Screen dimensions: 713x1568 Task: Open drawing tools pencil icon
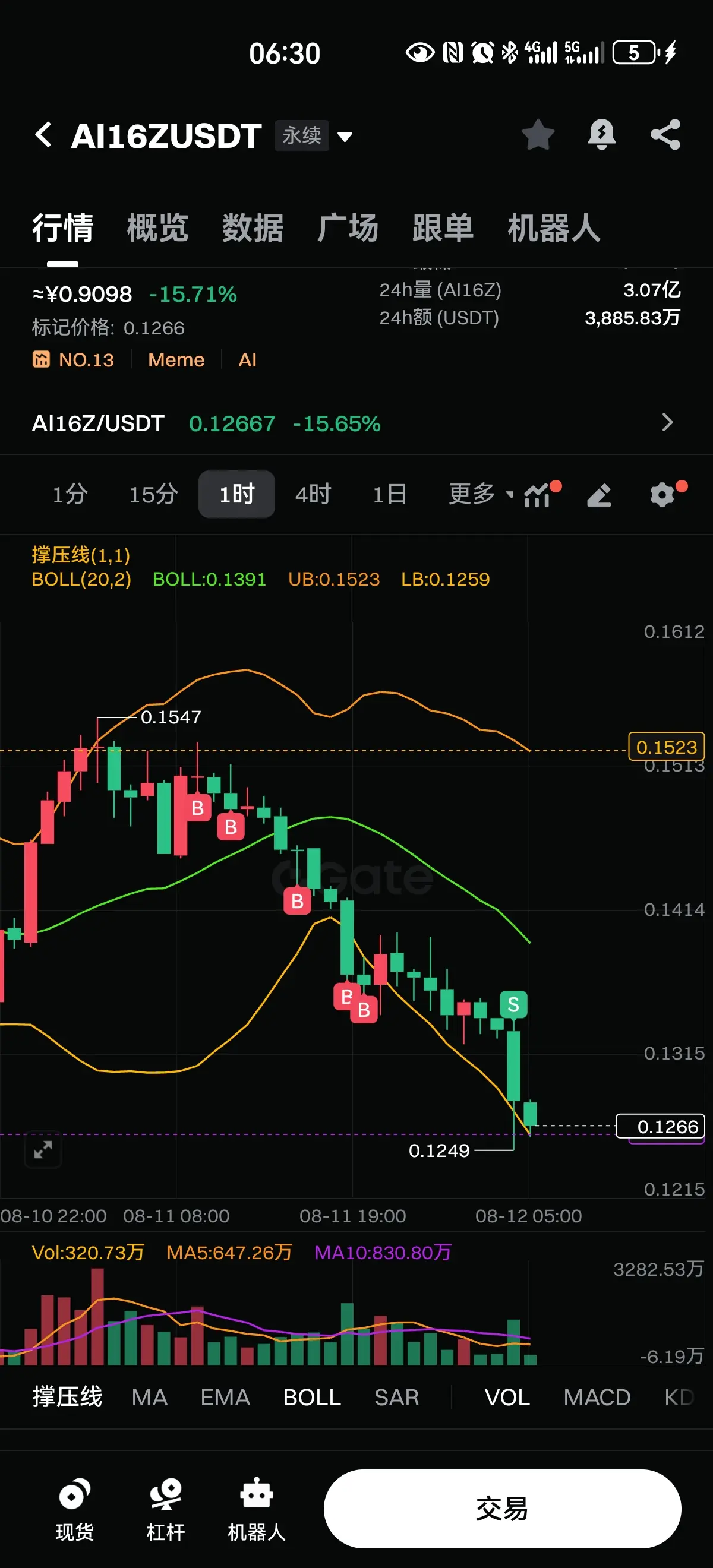pos(599,495)
